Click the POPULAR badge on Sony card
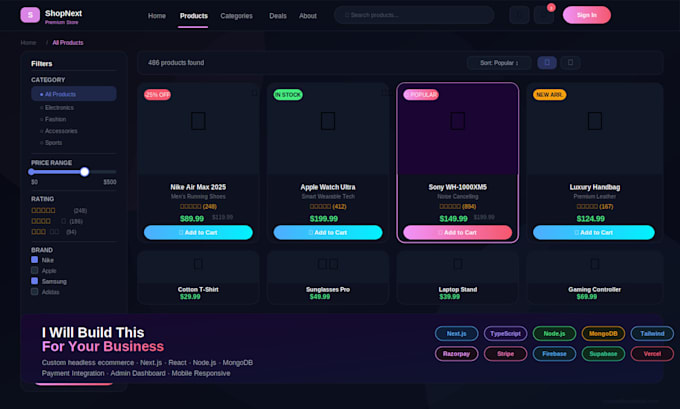 click(421, 95)
